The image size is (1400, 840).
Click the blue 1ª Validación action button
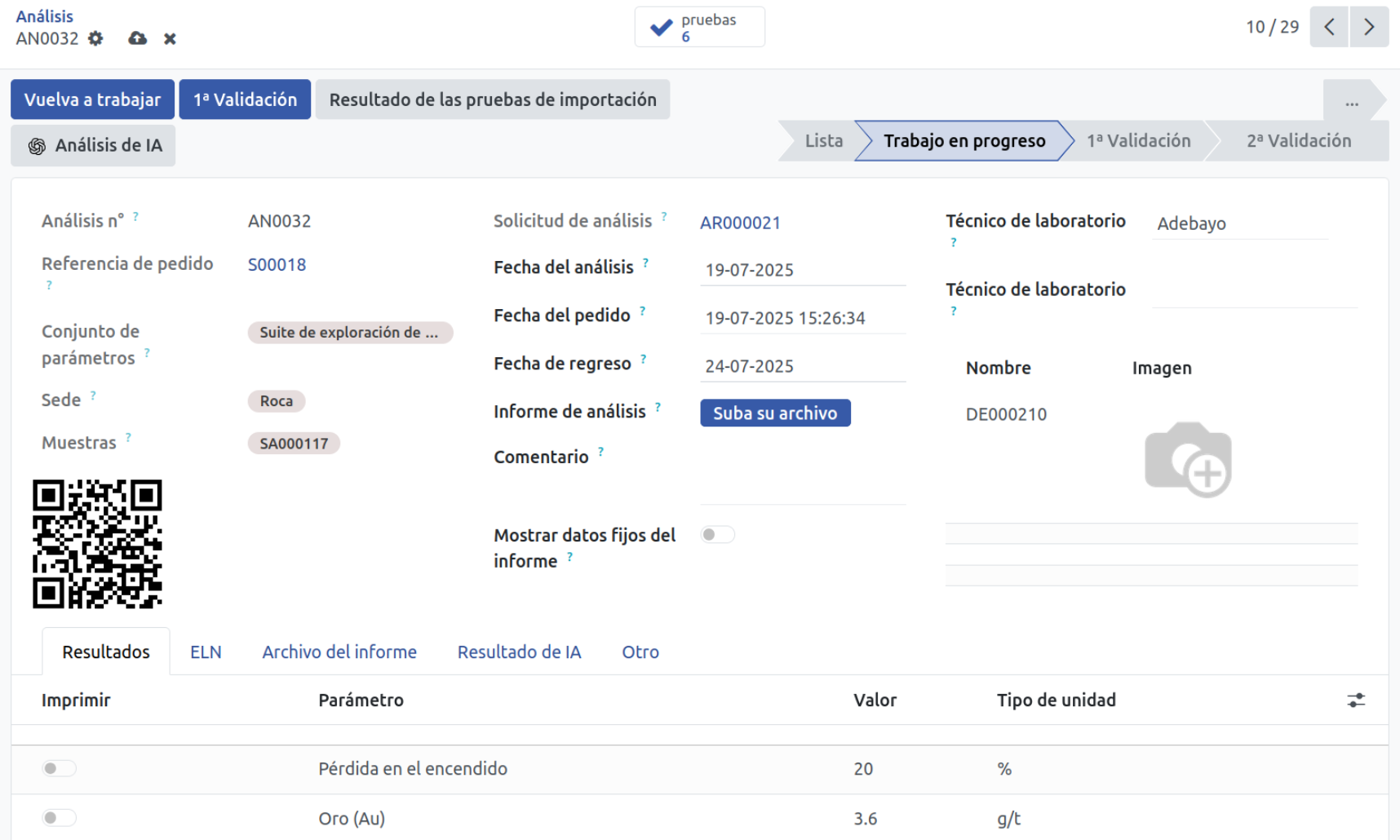coord(245,99)
